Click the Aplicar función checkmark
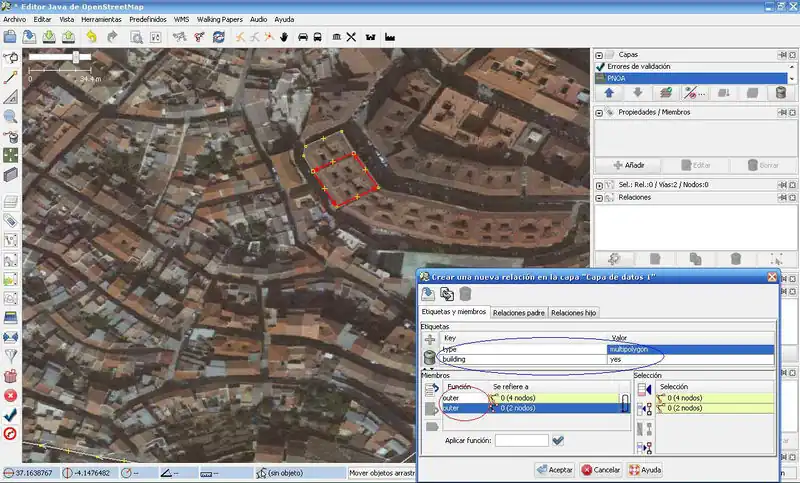 [x=558, y=440]
